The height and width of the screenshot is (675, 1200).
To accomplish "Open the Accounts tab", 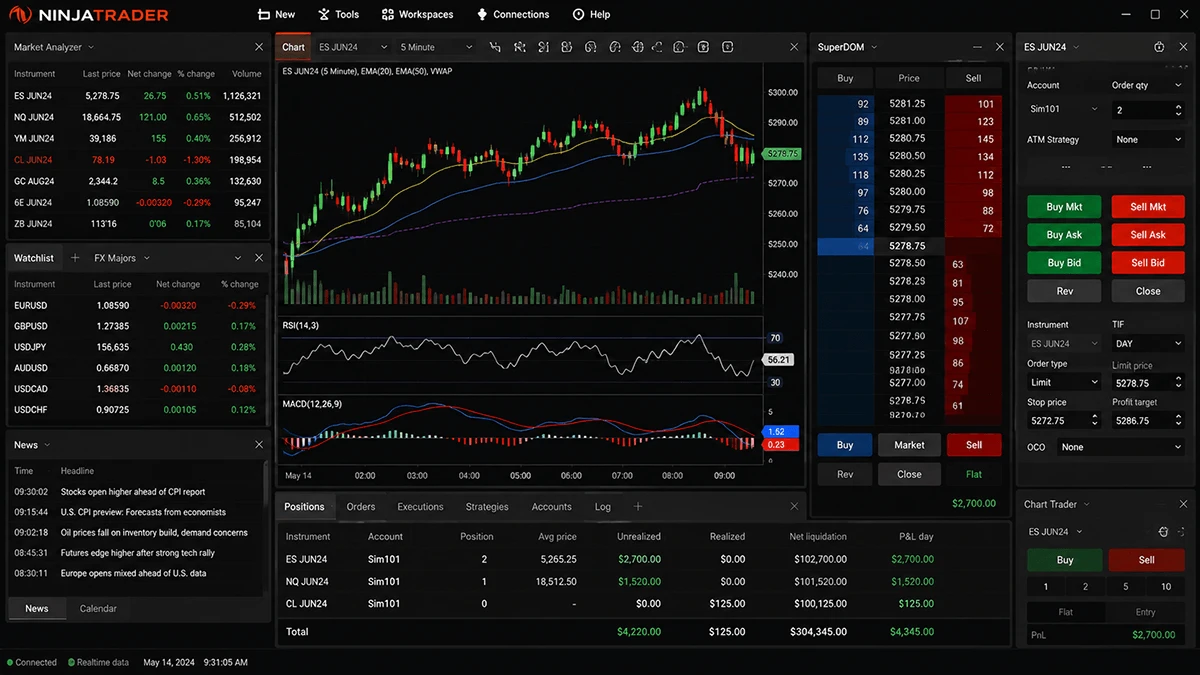I will tap(552, 507).
